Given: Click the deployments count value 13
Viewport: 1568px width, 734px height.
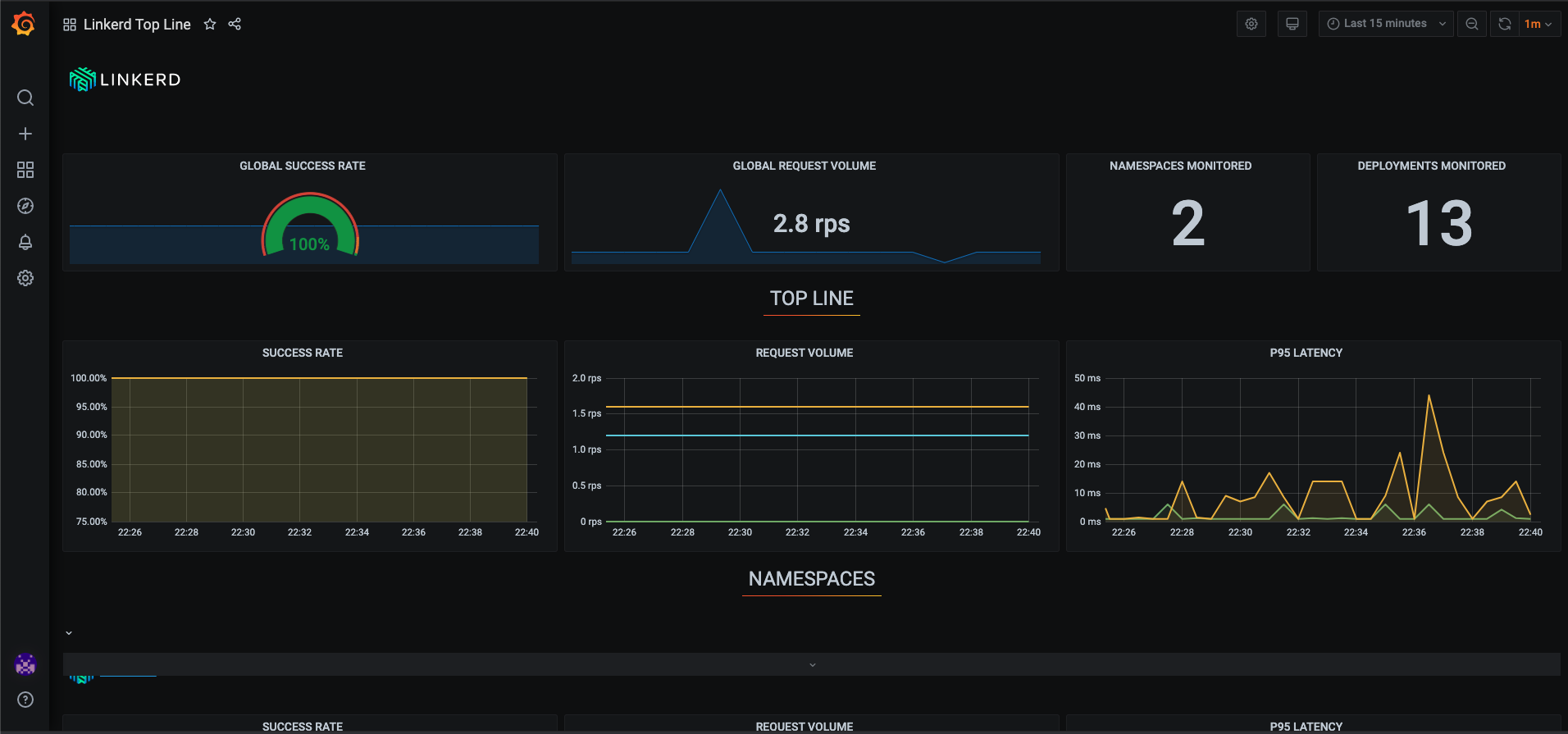Looking at the screenshot, I should click(x=1439, y=223).
